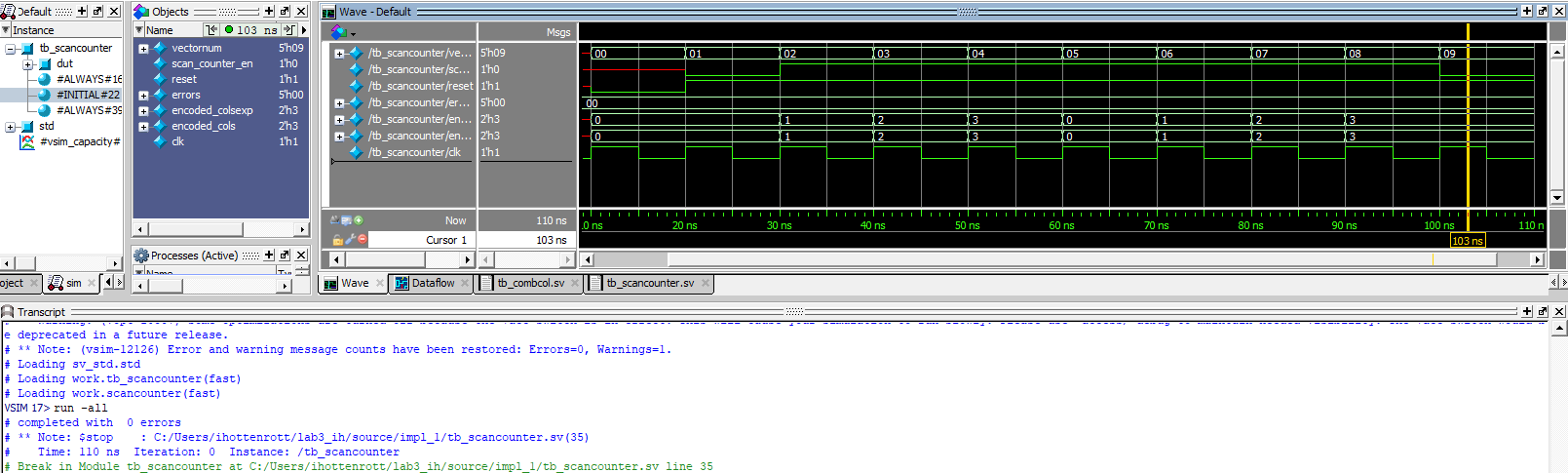Click the yellow cursor marker labeled 103 ns
The width and height of the screenshot is (1568, 473).
point(1467,241)
